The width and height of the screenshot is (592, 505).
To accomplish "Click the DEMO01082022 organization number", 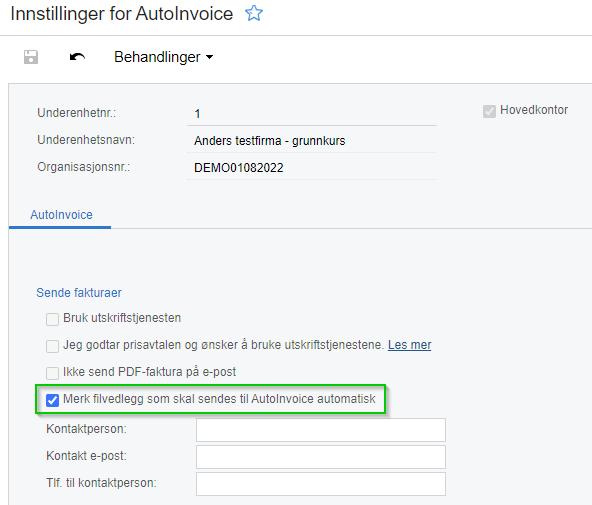I will tap(239, 168).
